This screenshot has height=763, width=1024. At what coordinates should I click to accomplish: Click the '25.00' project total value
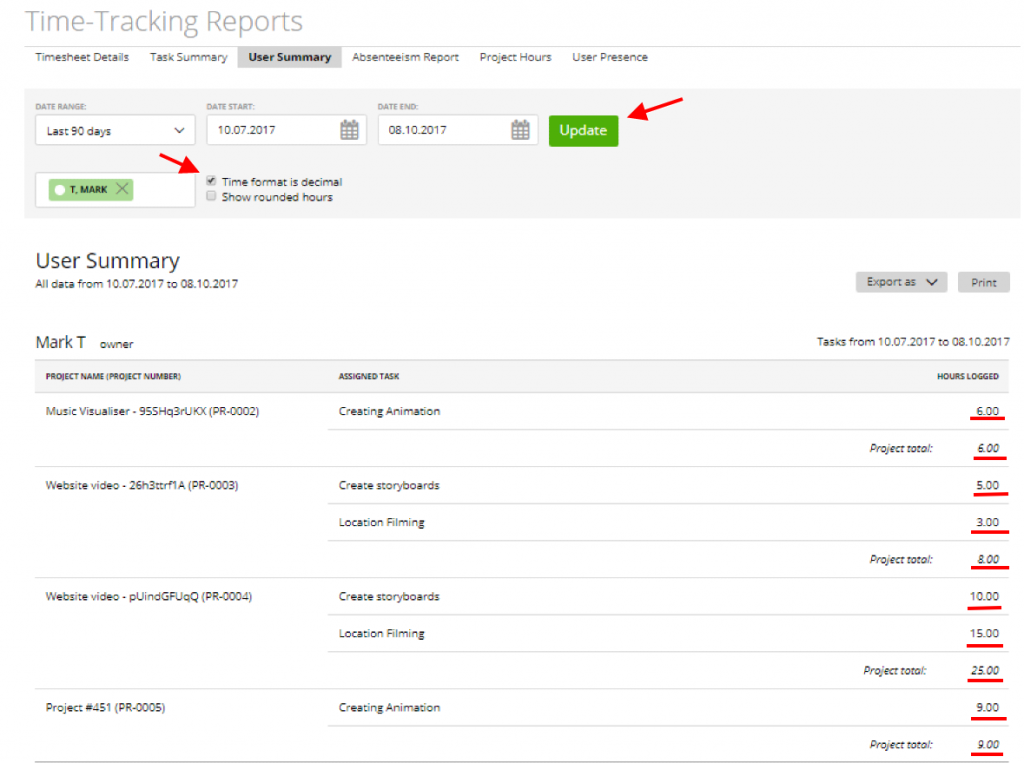985,670
